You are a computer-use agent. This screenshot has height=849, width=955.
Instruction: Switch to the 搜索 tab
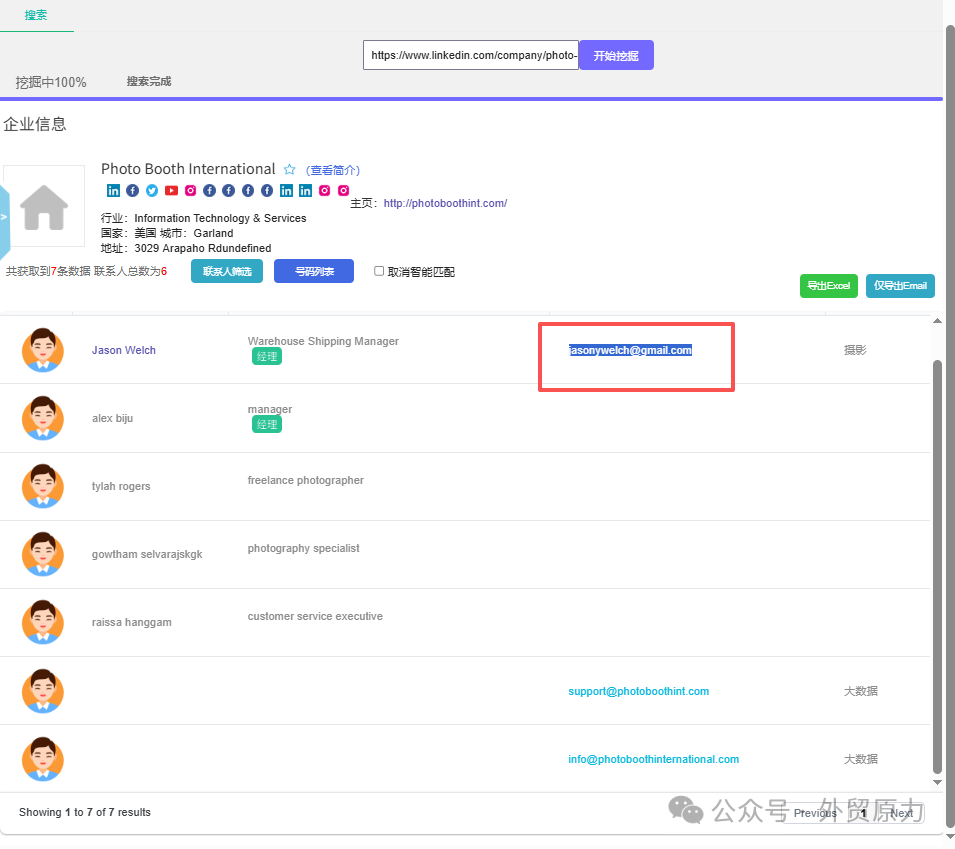[36, 16]
